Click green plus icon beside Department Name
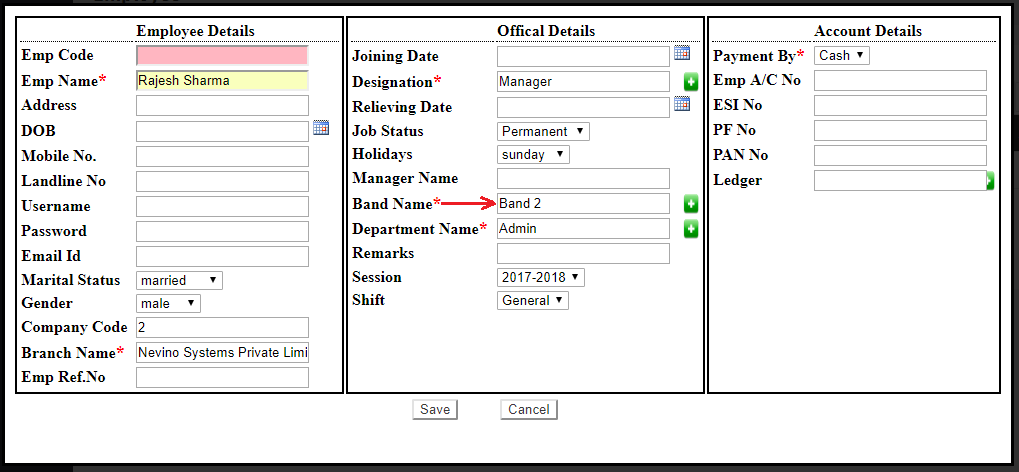This screenshot has width=1019, height=472. [691, 229]
